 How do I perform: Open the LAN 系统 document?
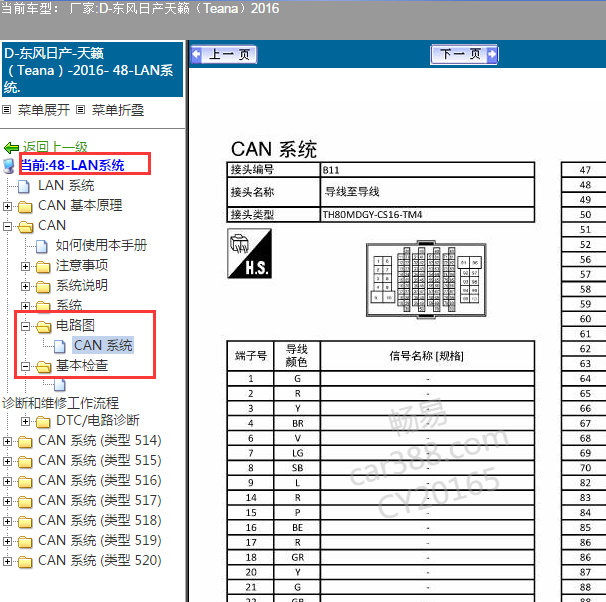coord(66,185)
